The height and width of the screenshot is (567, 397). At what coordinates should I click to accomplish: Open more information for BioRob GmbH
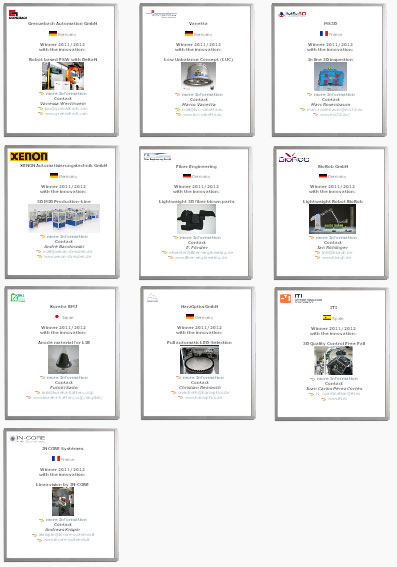coord(336,238)
